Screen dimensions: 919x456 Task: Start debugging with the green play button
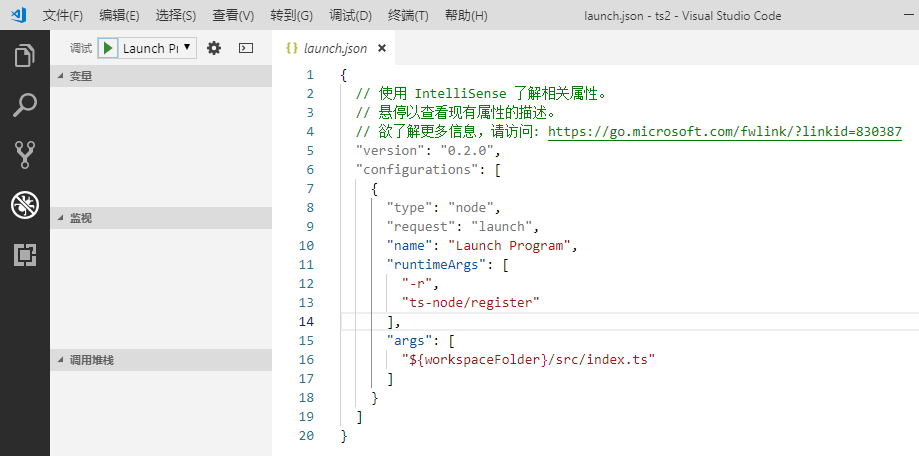click(x=108, y=48)
